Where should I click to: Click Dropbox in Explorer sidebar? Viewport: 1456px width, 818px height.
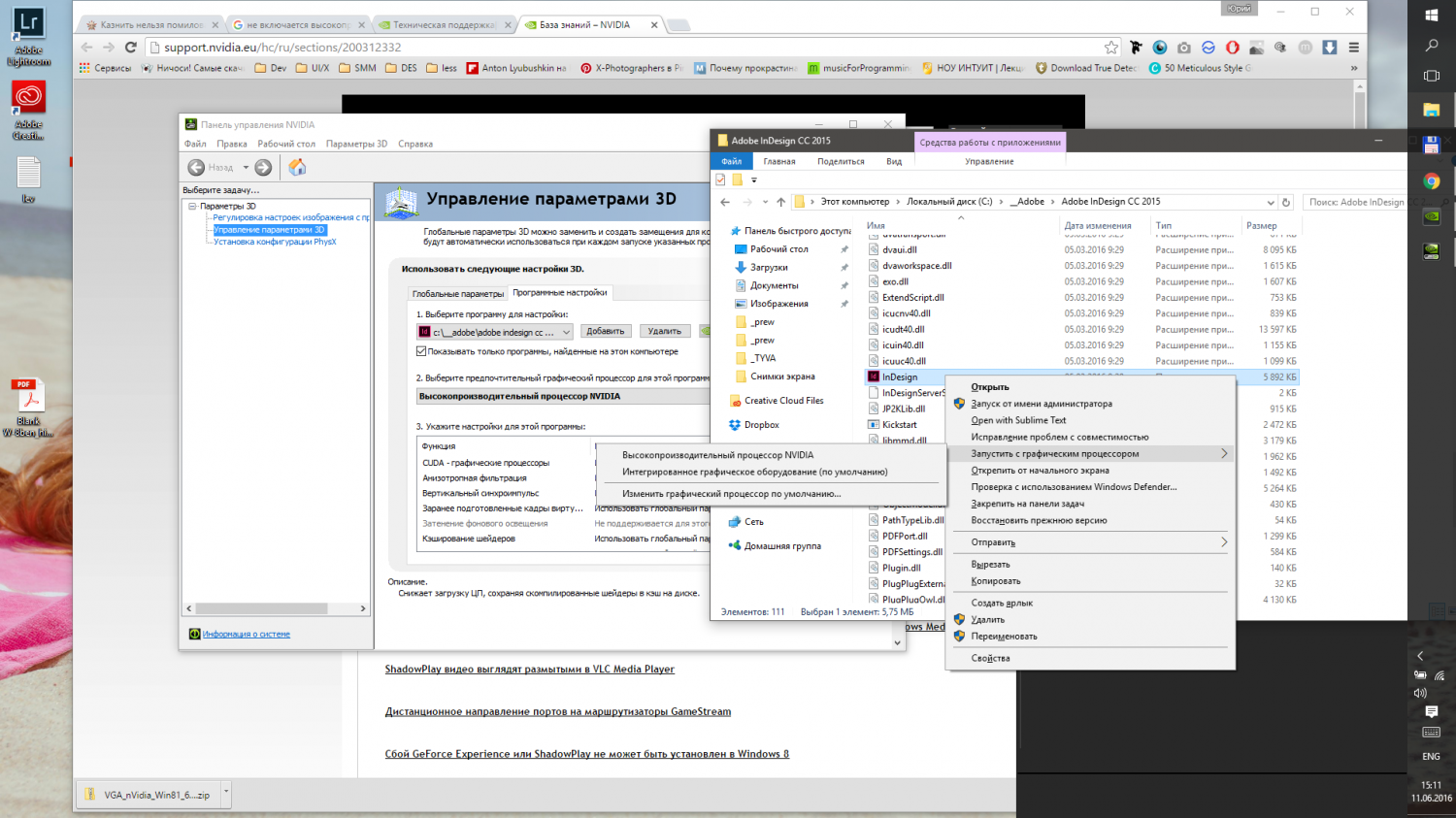click(x=761, y=425)
